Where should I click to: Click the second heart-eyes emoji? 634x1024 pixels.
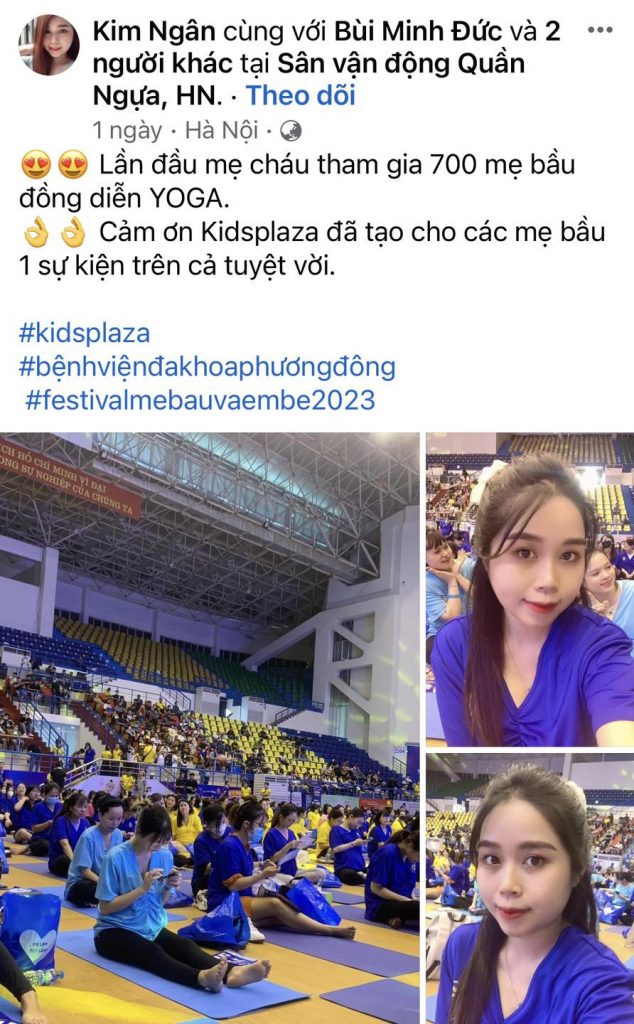72,165
